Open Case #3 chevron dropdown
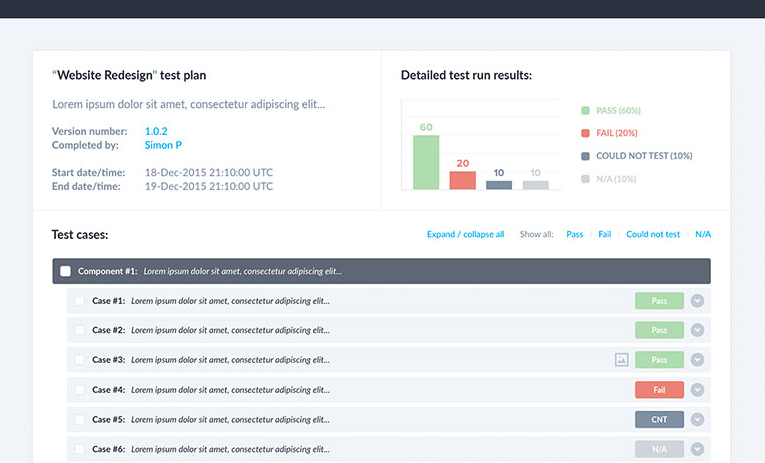 point(697,360)
